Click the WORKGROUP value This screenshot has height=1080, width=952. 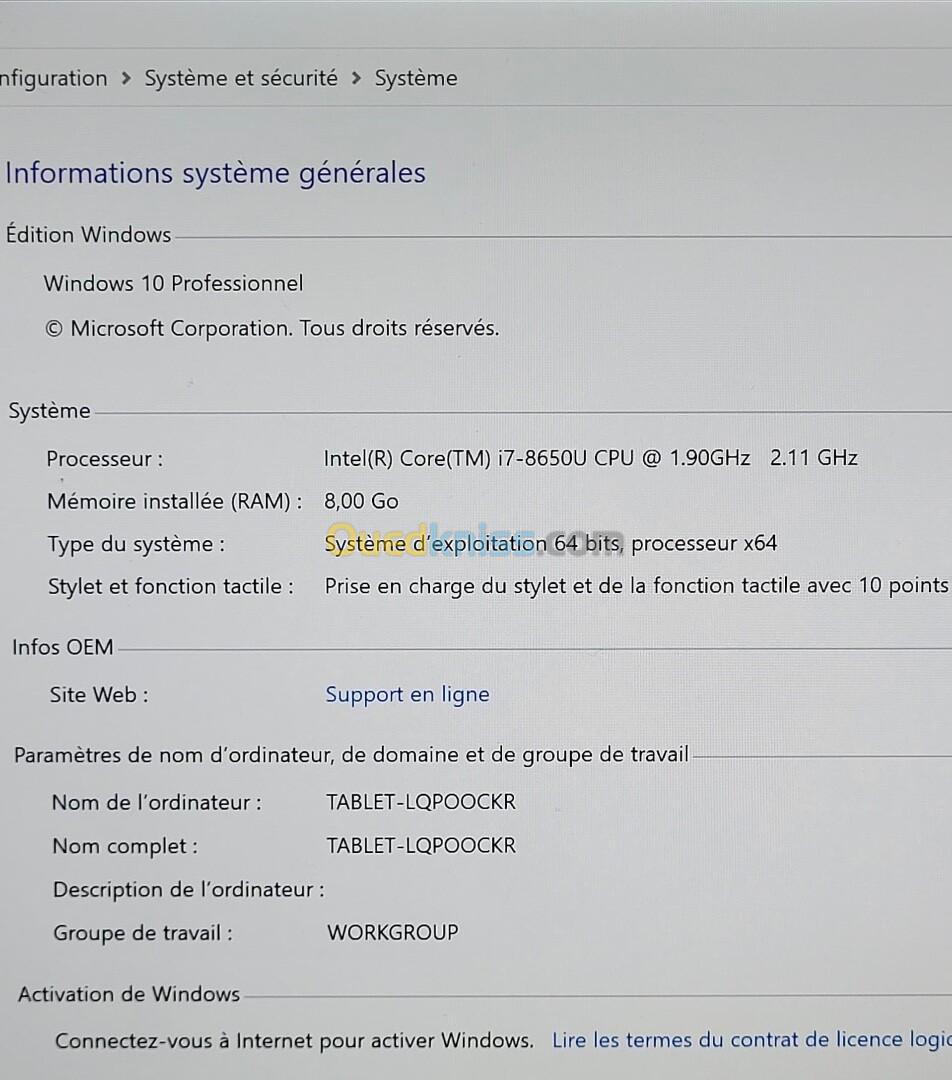(x=393, y=933)
